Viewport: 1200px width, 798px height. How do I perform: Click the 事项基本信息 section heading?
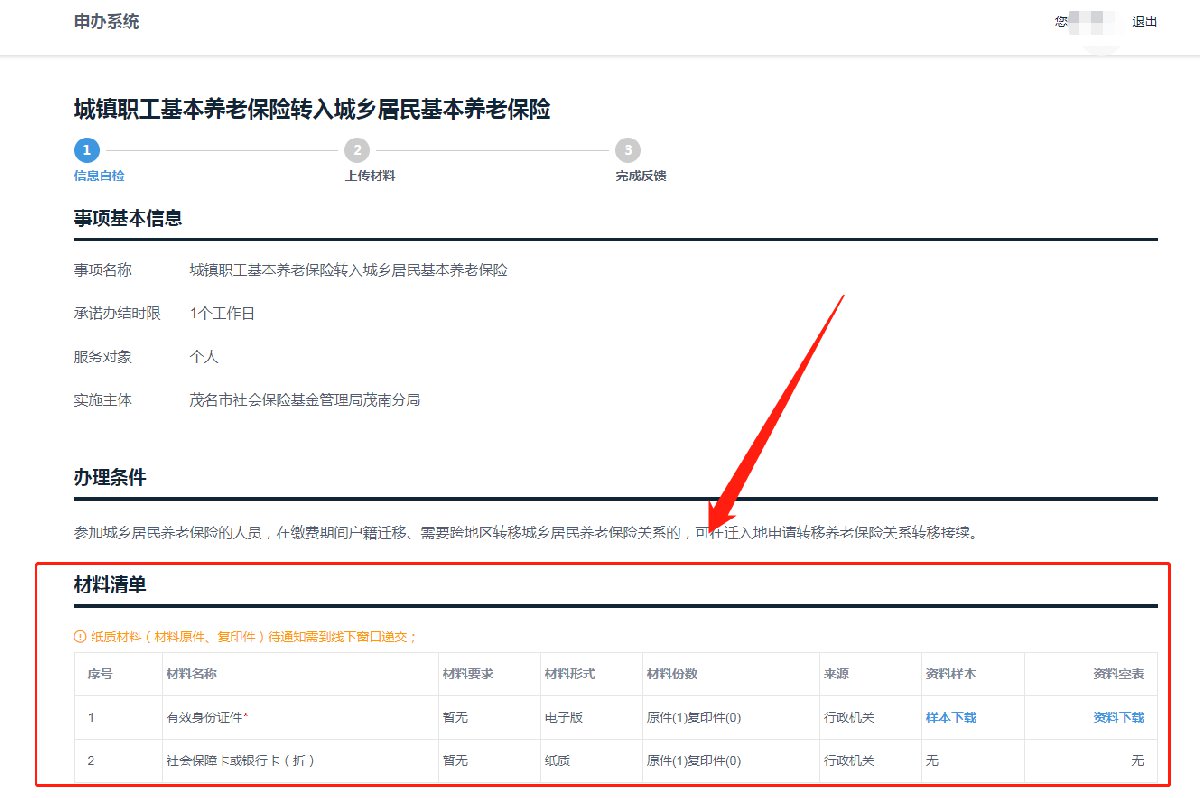pos(128,218)
